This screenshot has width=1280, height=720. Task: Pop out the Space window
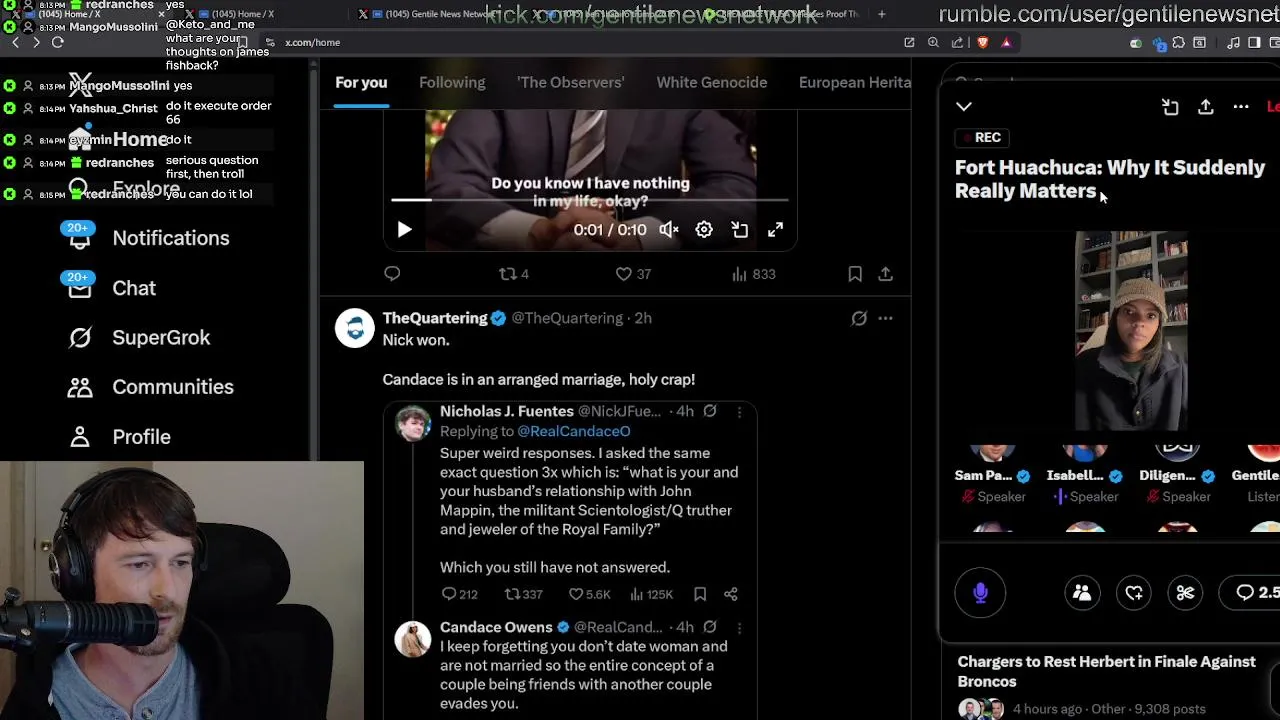point(1170,107)
